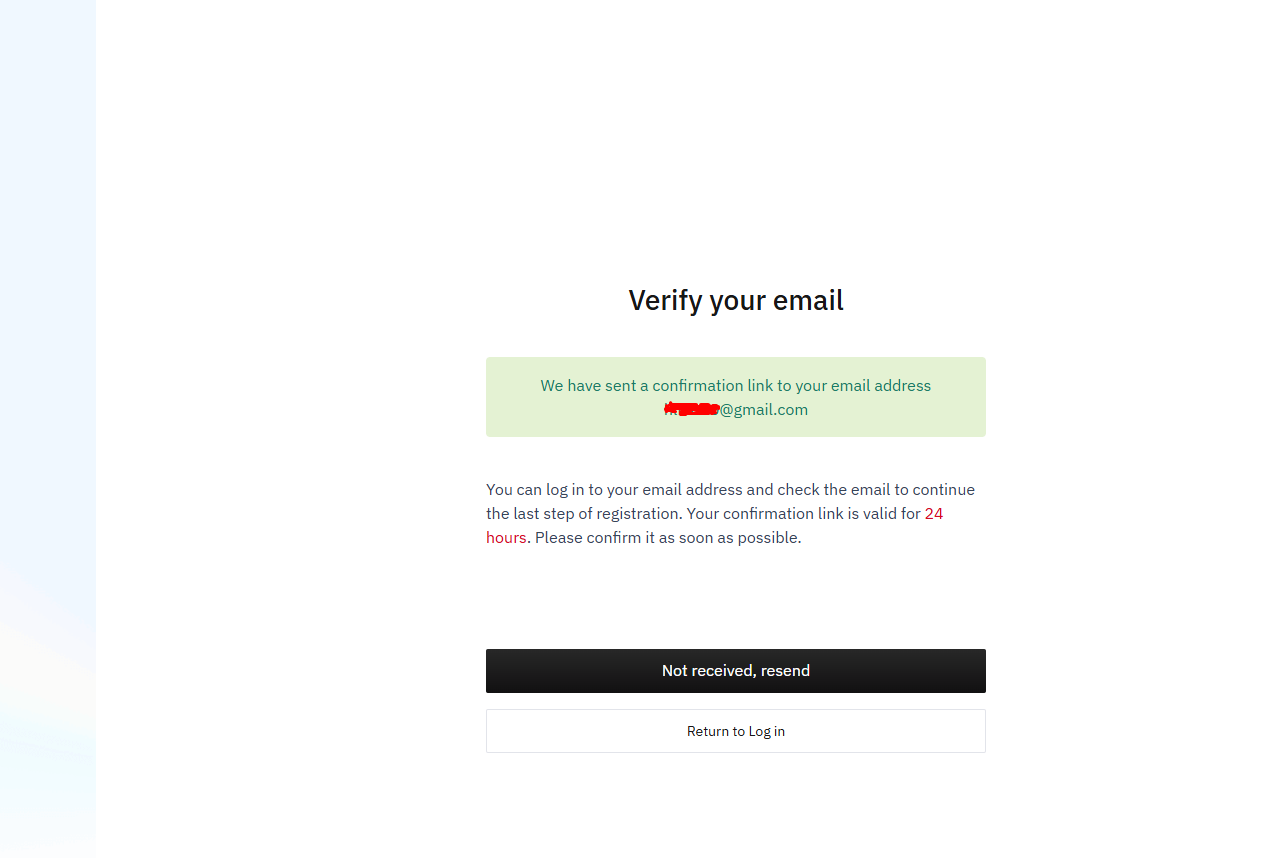This screenshot has height=858, width=1261.
Task: Click the "Verify your email" heading
Action: coord(735,300)
